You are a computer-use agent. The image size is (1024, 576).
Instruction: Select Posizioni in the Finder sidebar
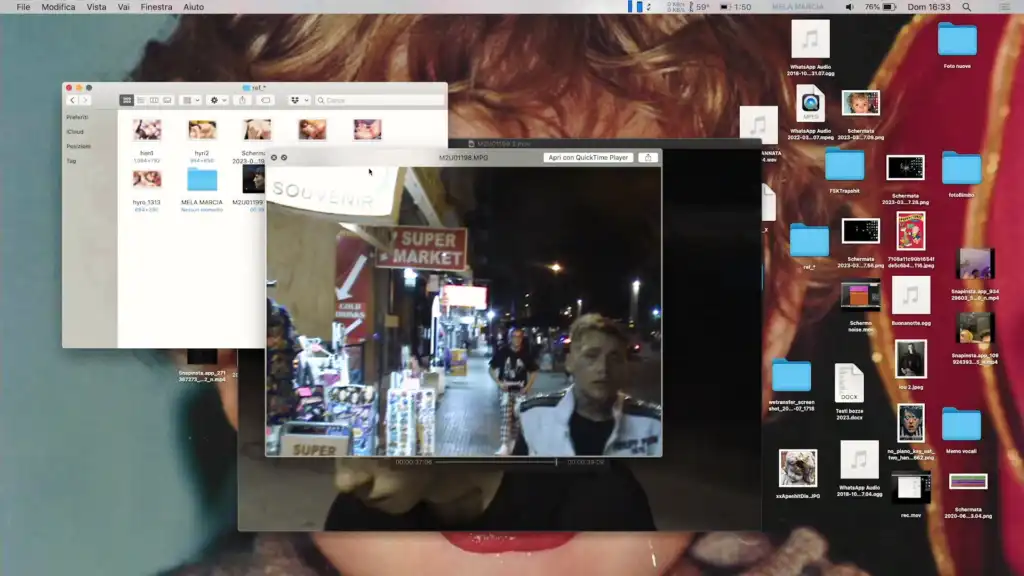click(78, 146)
